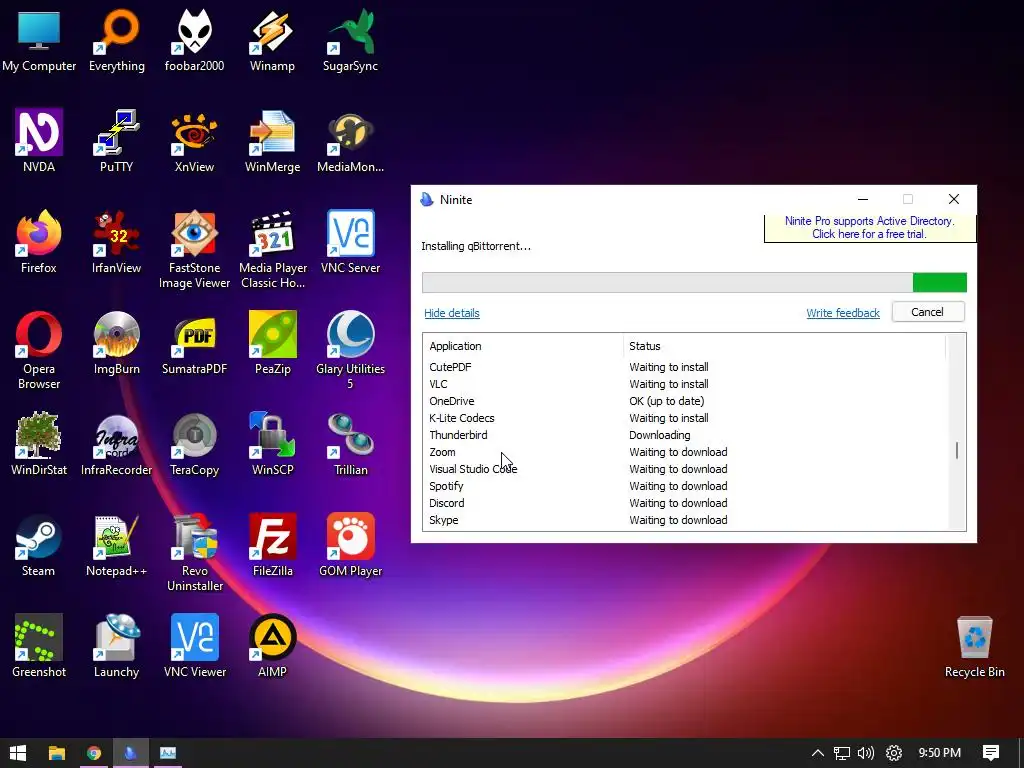Open the MediaMonkey desktop icon

coord(351,141)
